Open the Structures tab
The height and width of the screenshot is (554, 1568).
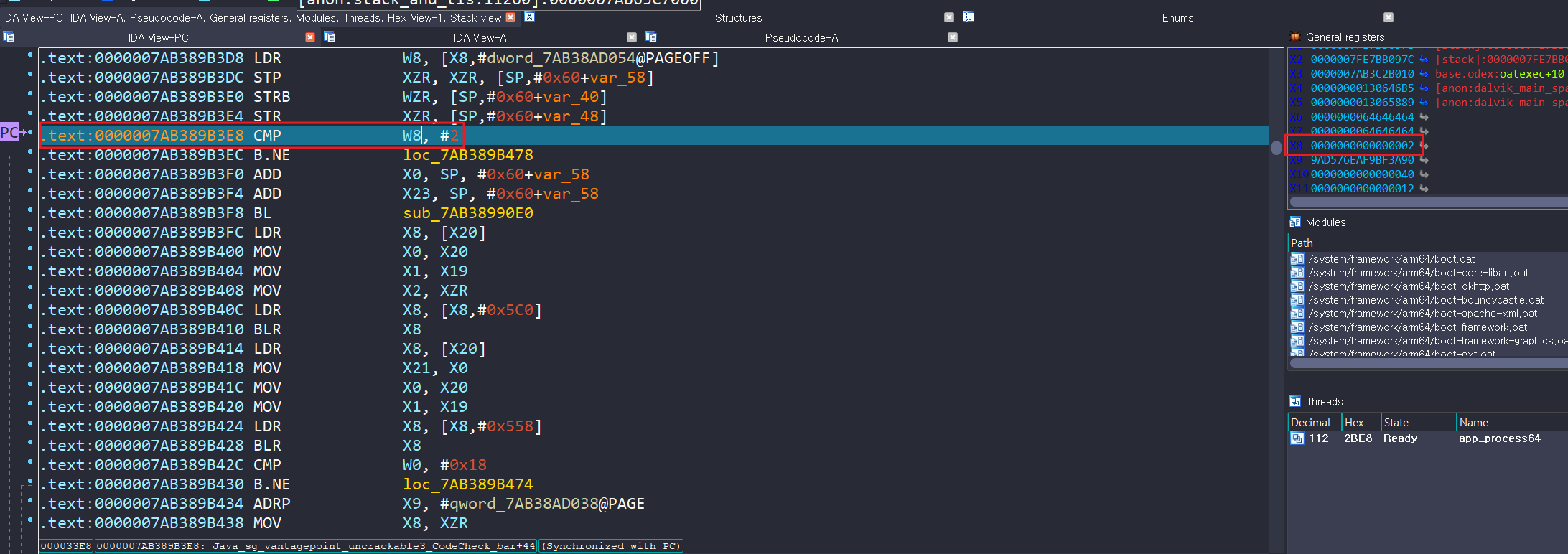coord(738,17)
